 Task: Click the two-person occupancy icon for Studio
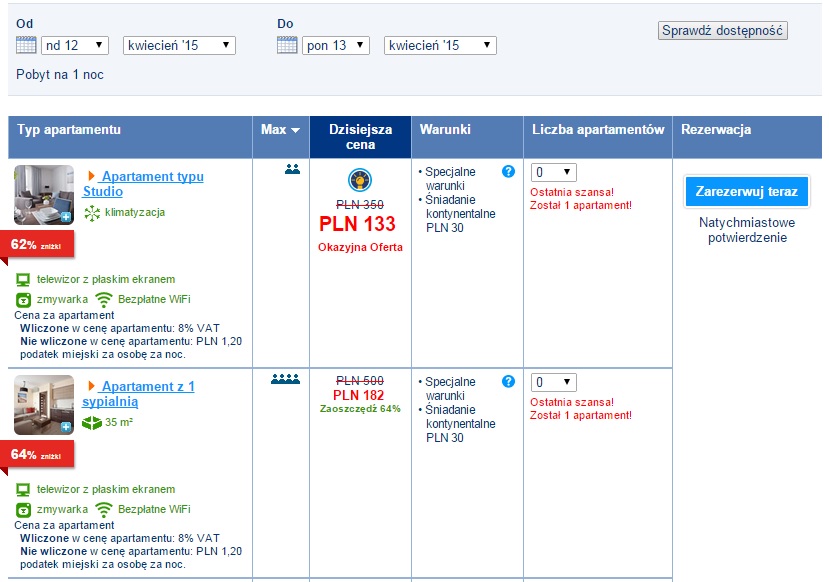click(x=292, y=169)
